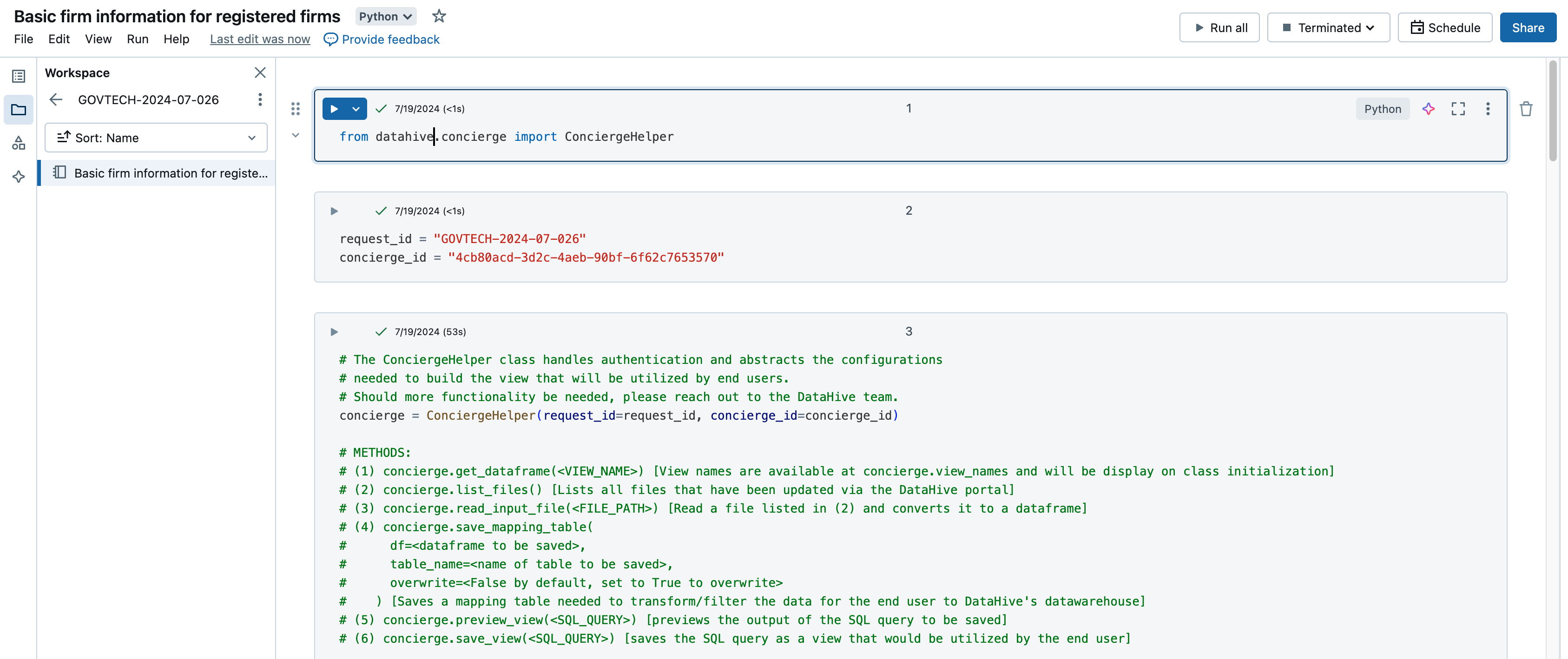Click the Share button
This screenshot has height=659, width=1568.
tap(1528, 27)
